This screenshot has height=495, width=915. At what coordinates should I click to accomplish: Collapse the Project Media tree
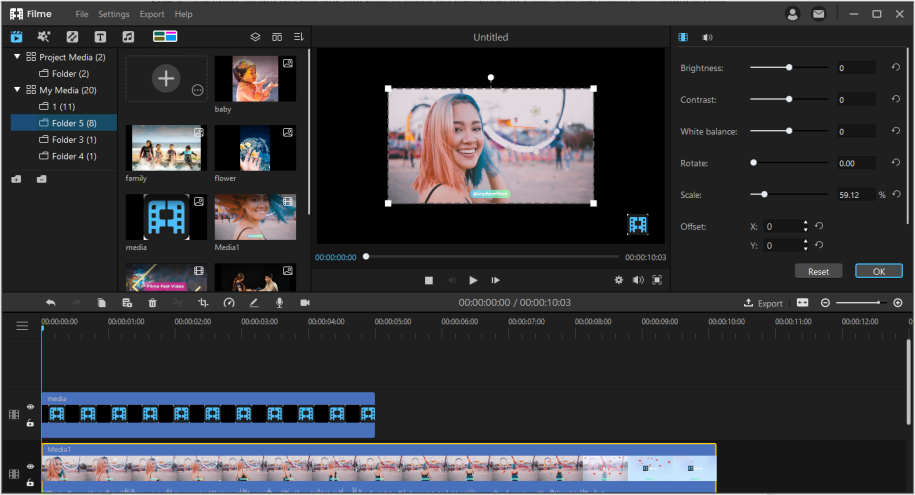tap(17, 57)
